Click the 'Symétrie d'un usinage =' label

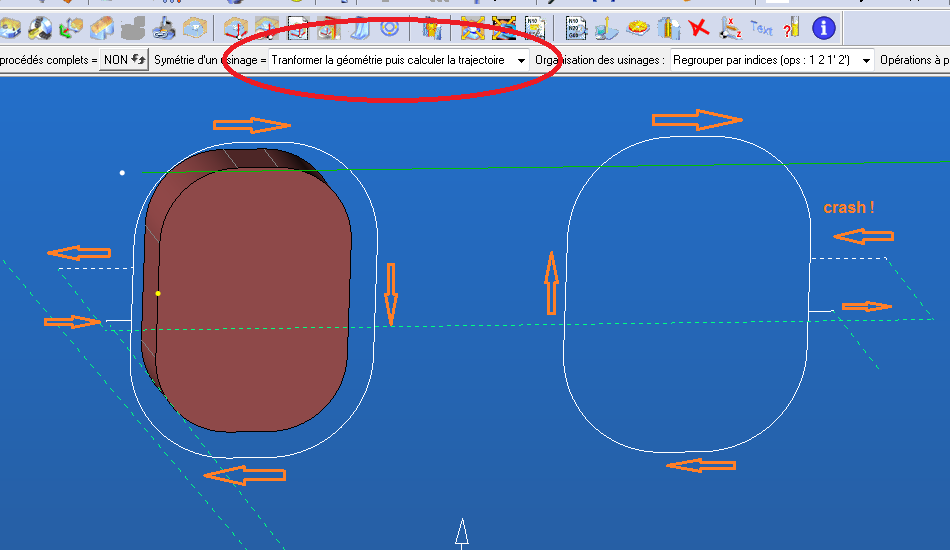click(210, 60)
